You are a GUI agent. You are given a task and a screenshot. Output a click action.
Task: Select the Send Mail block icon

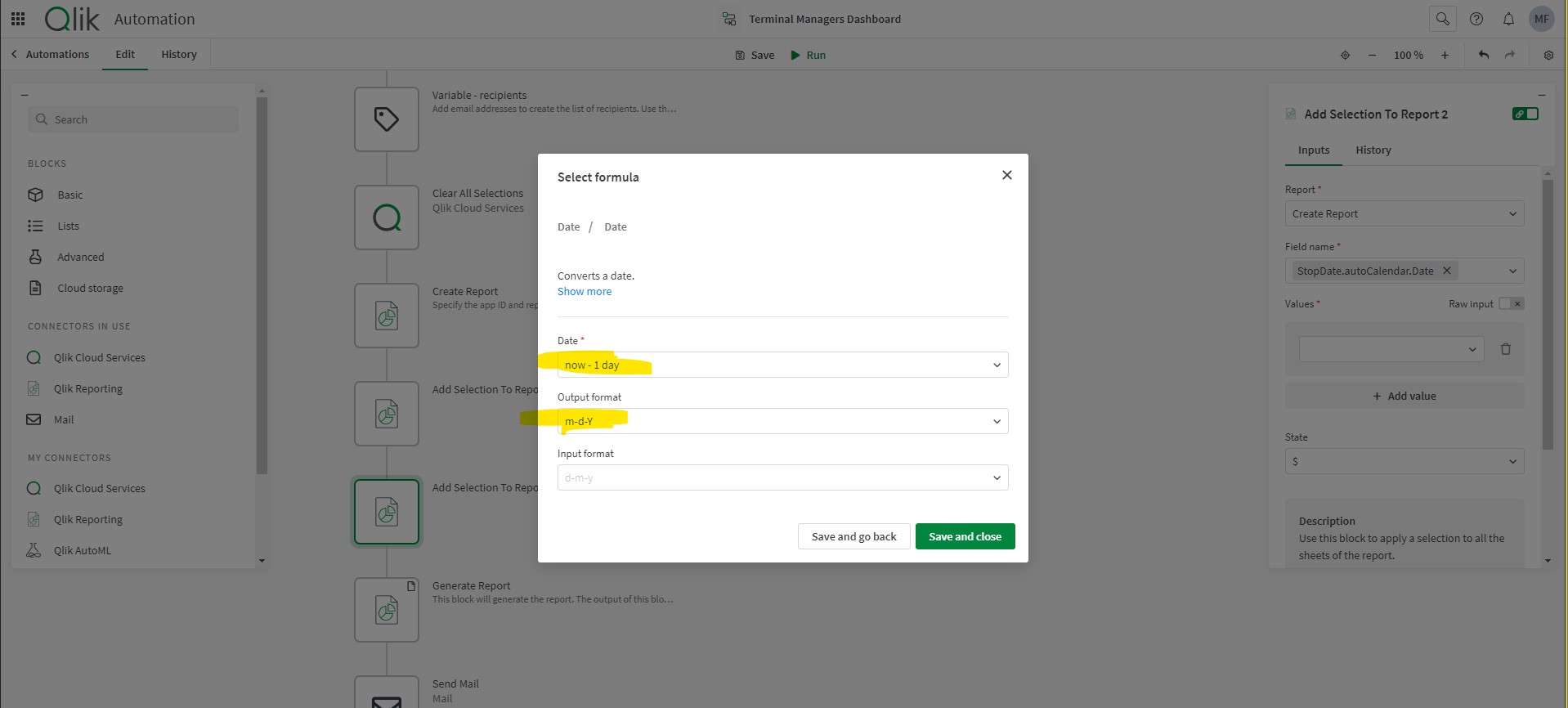click(x=387, y=692)
